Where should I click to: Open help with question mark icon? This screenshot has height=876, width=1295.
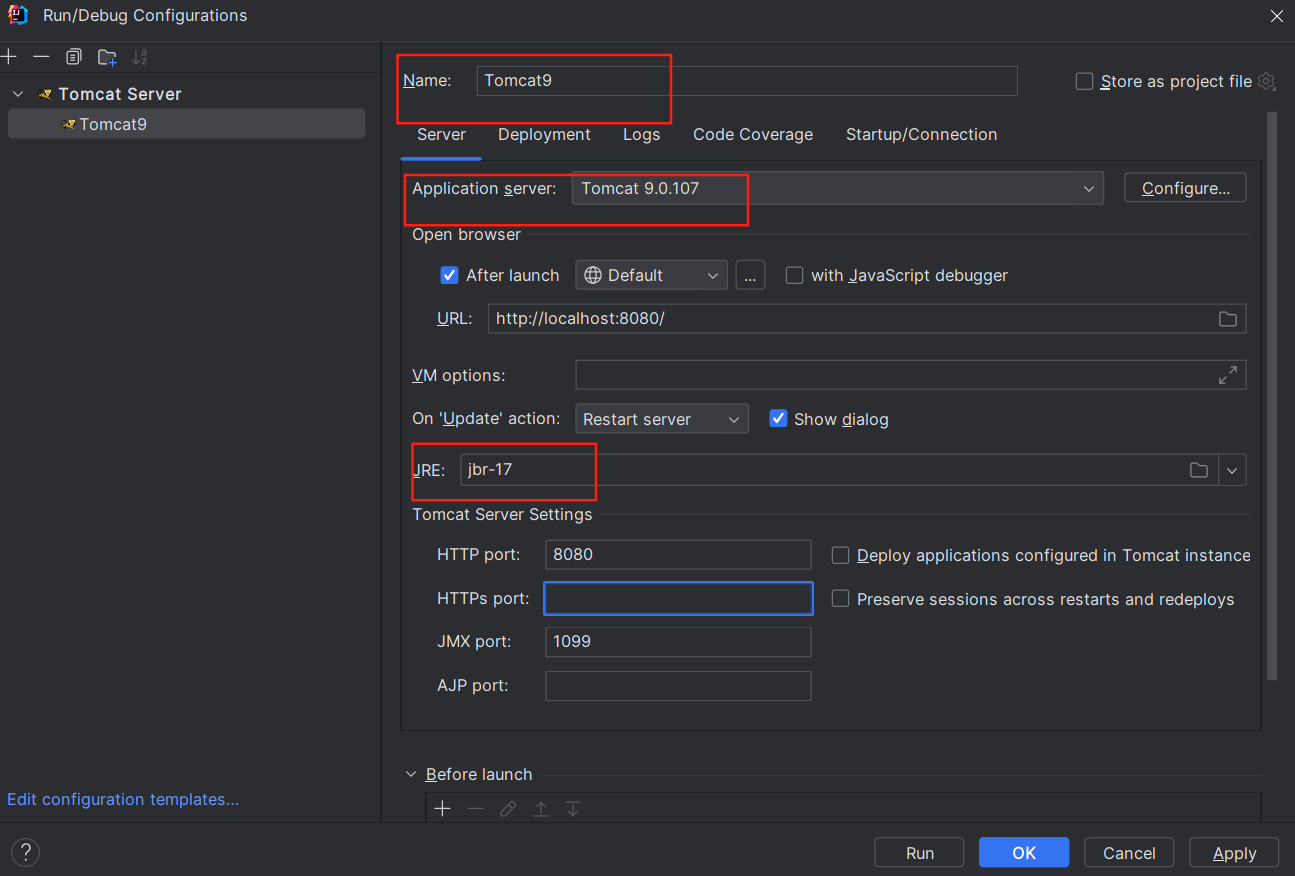(x=25, y=853)
